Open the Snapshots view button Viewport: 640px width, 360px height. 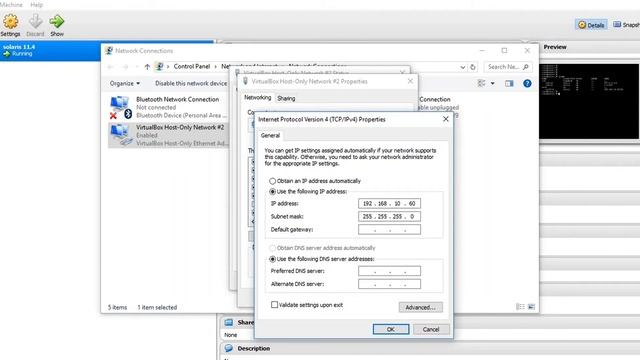[x=626, y=25]
